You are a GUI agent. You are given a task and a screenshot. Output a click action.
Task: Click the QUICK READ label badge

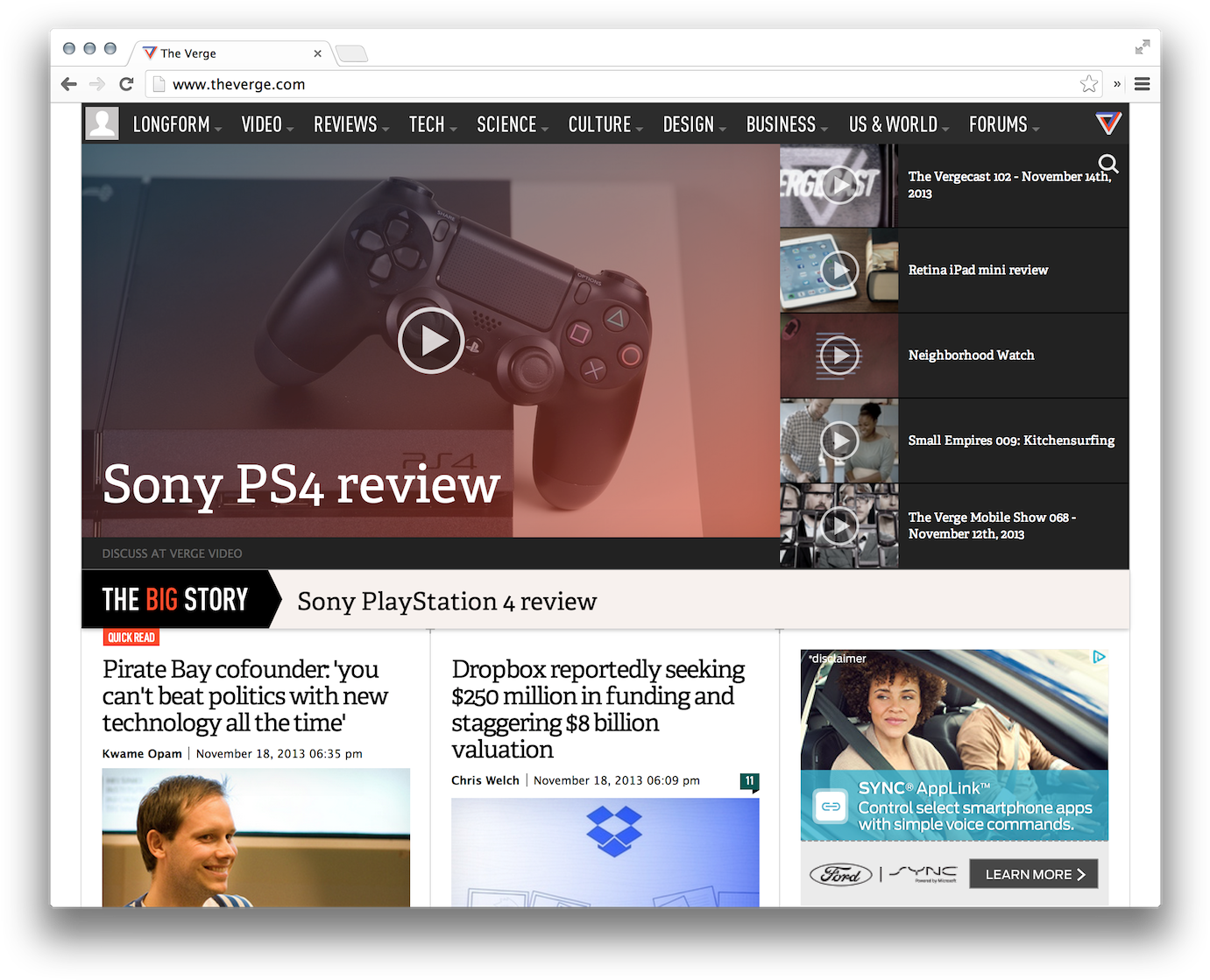coord(131,638)
